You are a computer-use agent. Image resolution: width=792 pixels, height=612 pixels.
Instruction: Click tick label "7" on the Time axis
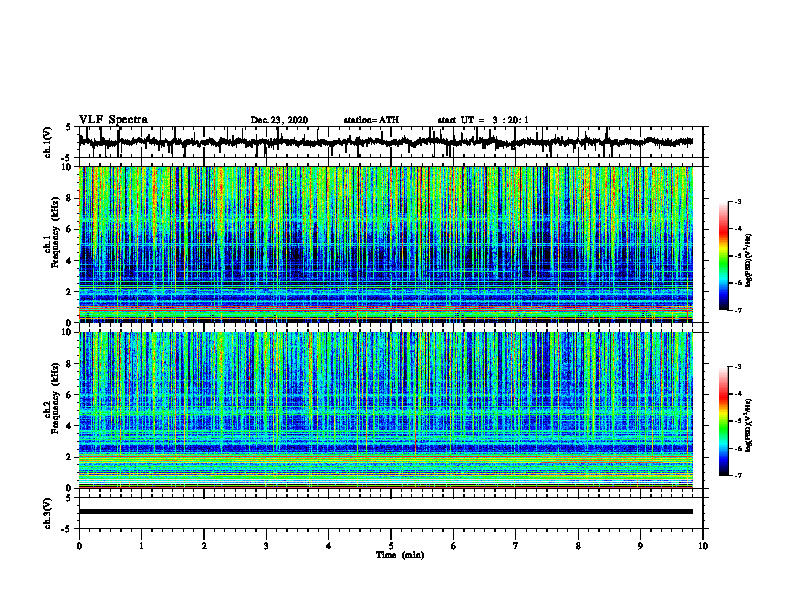pos(516,546)
